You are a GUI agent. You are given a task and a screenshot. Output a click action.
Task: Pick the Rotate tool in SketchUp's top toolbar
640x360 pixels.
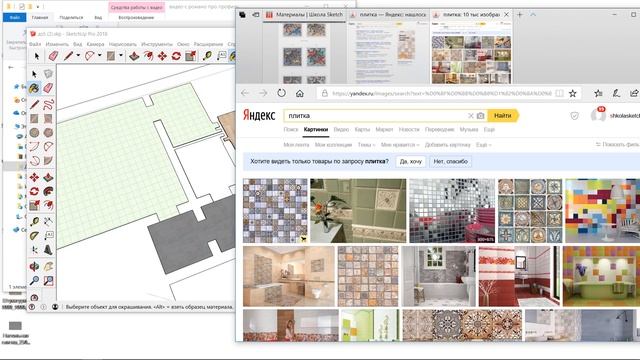(x=176, y=56)
